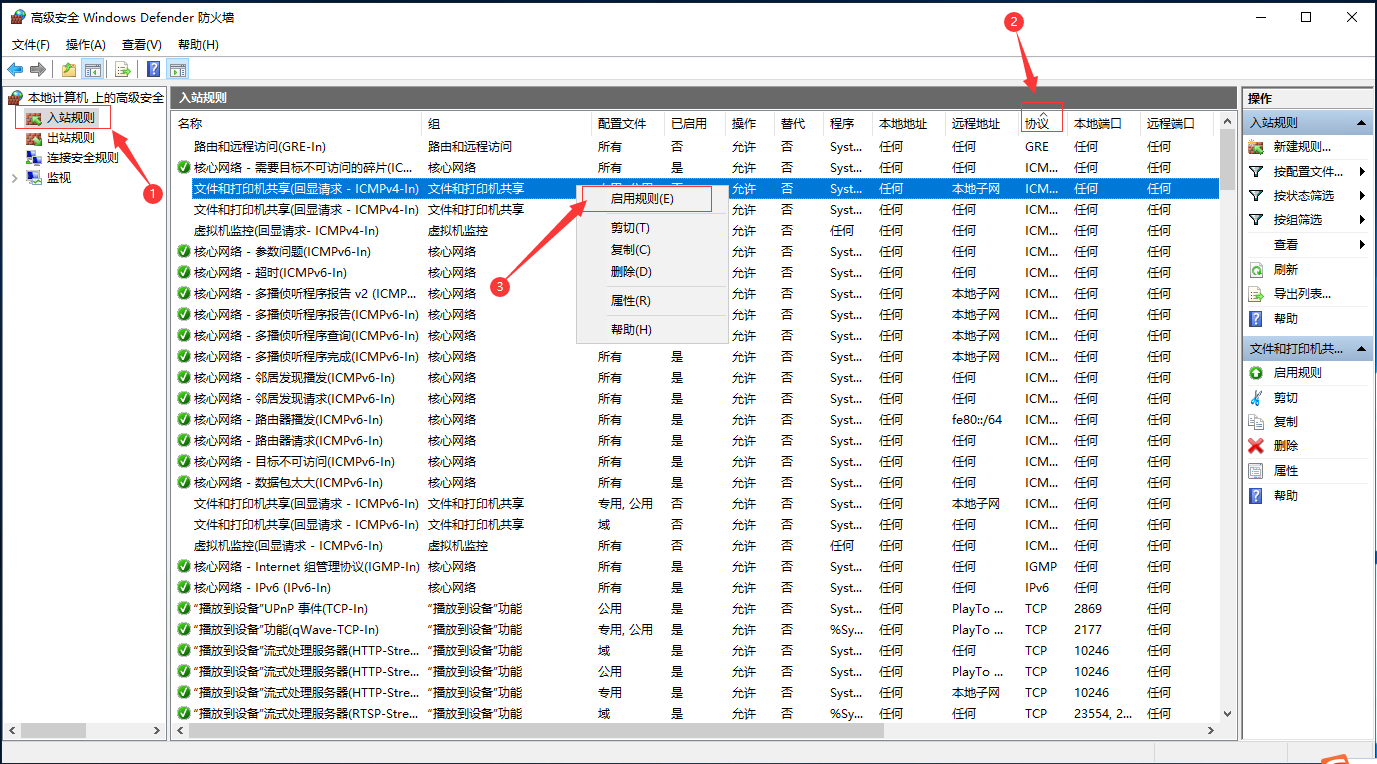This screenshot has height=764, width=1377.
Task: Sort by the 组 column header
Action: (x=507, y=124)
